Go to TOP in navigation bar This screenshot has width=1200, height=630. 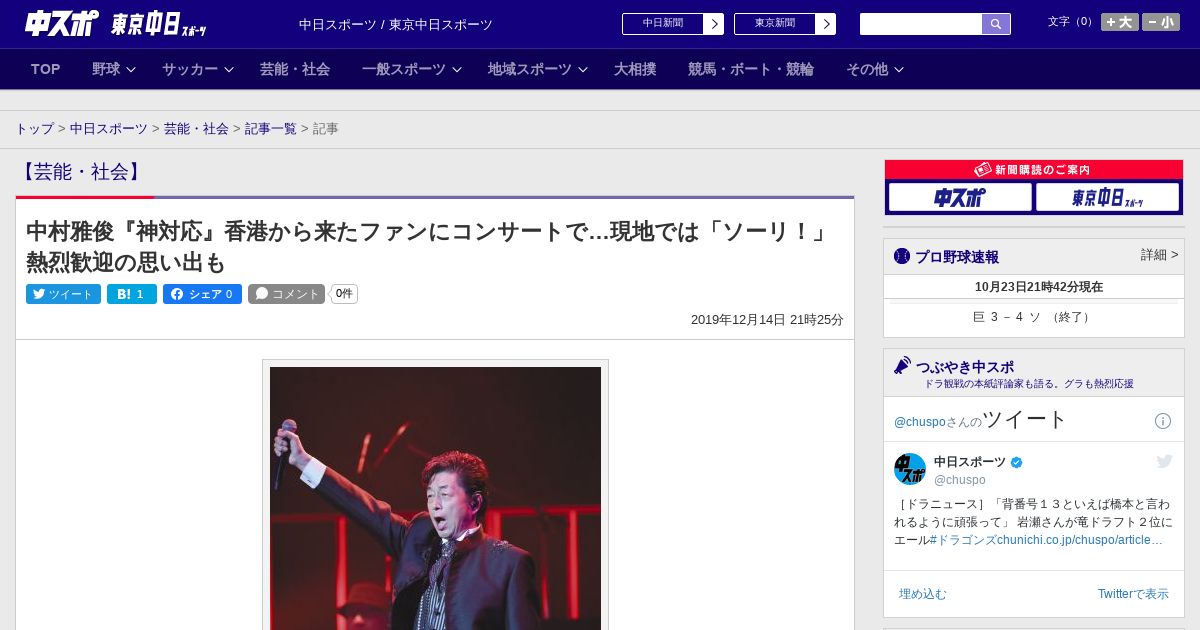[46, 69]
